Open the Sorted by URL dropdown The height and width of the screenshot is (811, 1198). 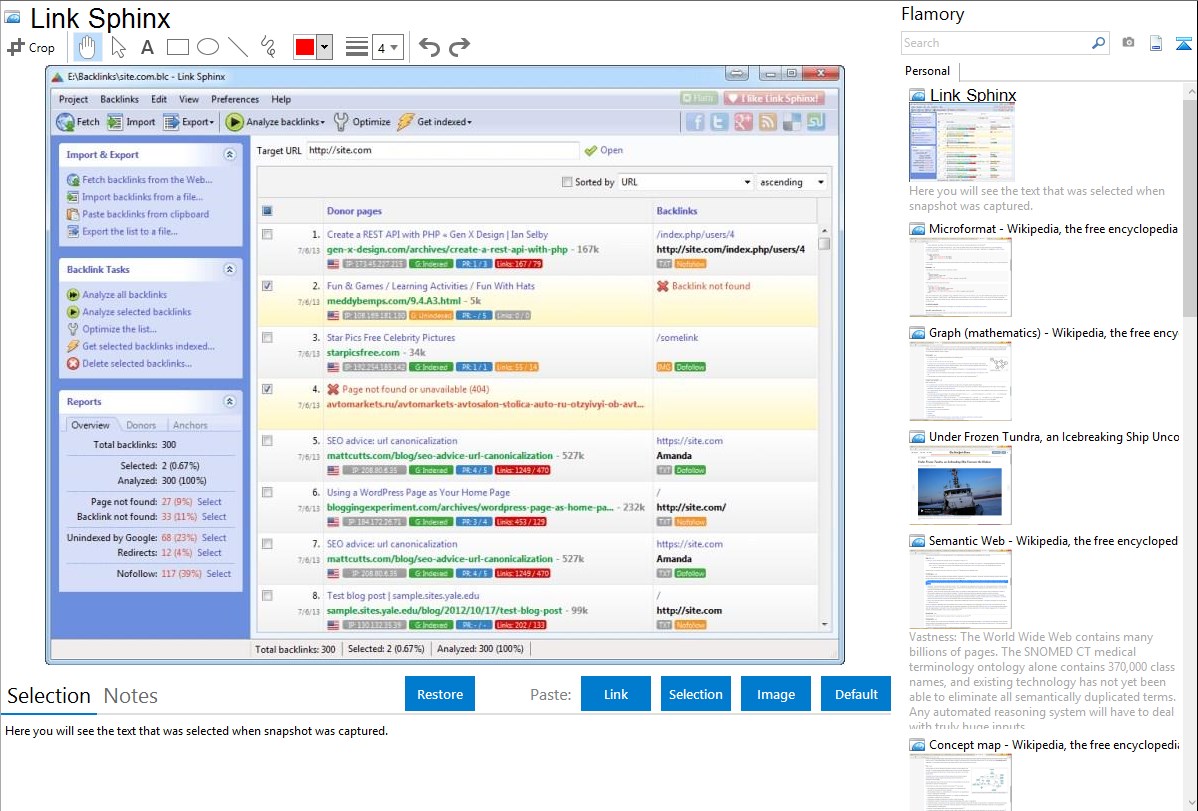[x=685, y=182]
